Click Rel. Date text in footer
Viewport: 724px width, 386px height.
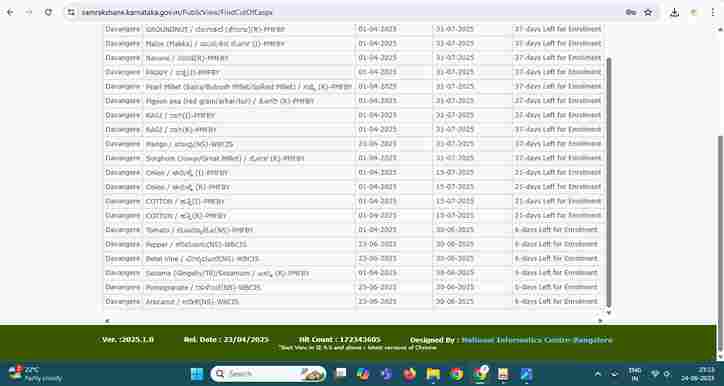[226, 340]
